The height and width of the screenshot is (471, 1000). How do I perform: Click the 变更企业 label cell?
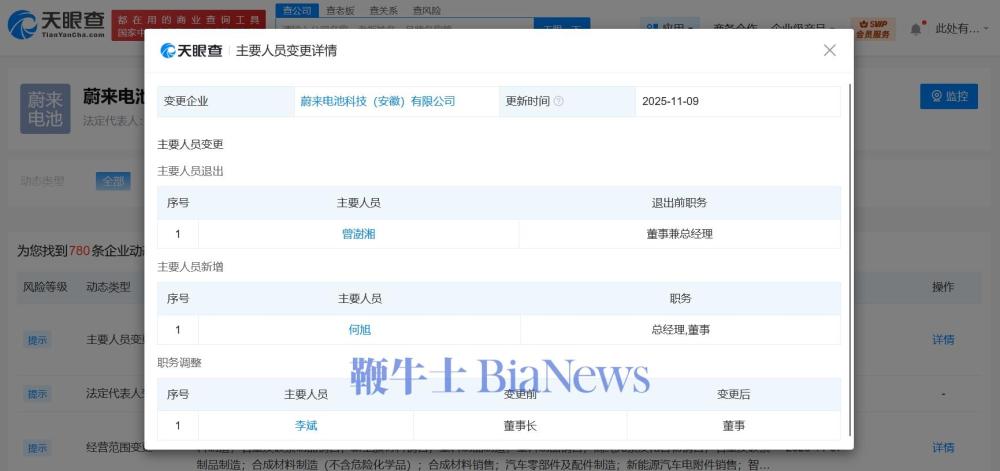pyautogui.click(x=226, y=101)
